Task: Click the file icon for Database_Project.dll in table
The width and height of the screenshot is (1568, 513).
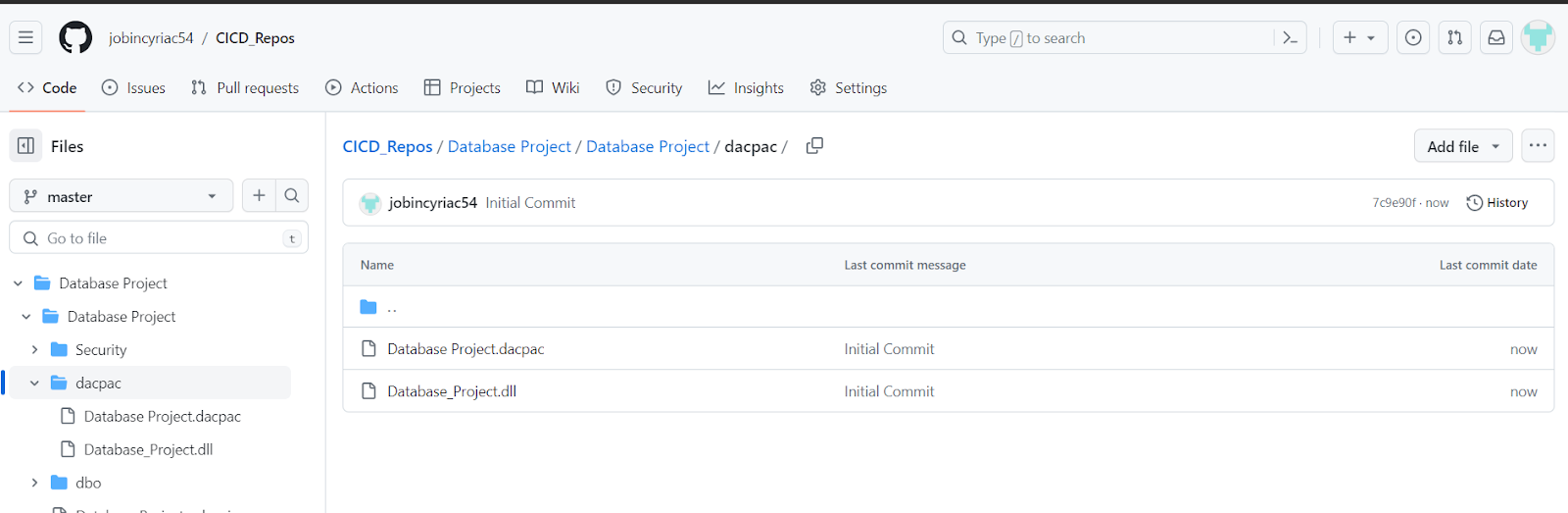Action: [x=368, y=390]
